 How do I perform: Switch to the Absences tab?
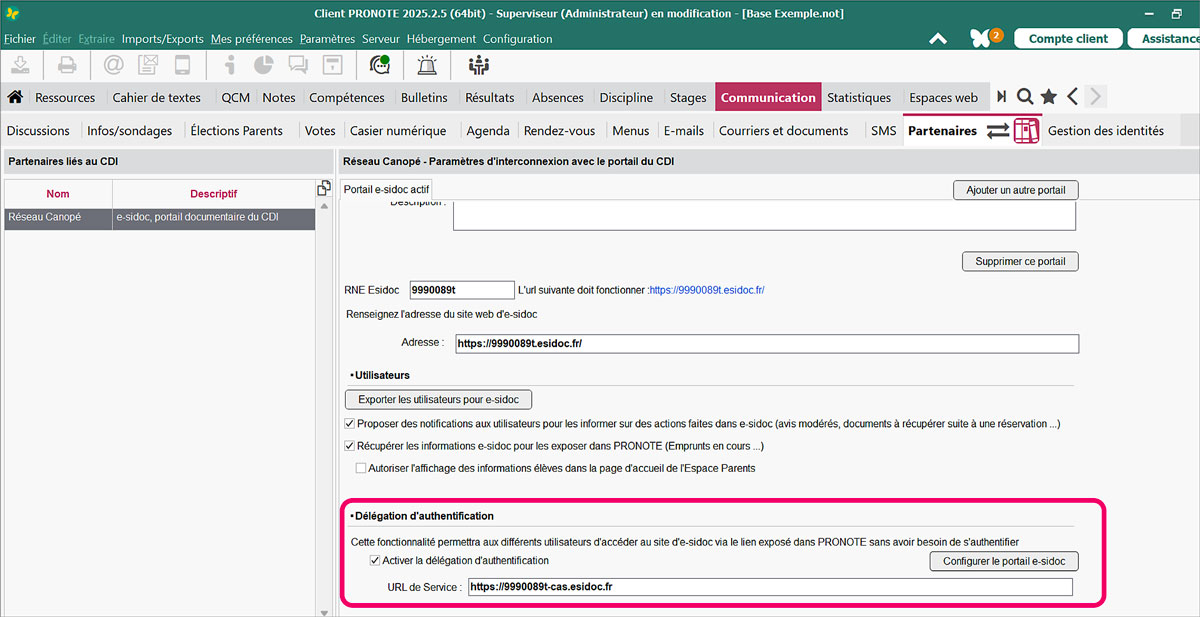[558, 98]
